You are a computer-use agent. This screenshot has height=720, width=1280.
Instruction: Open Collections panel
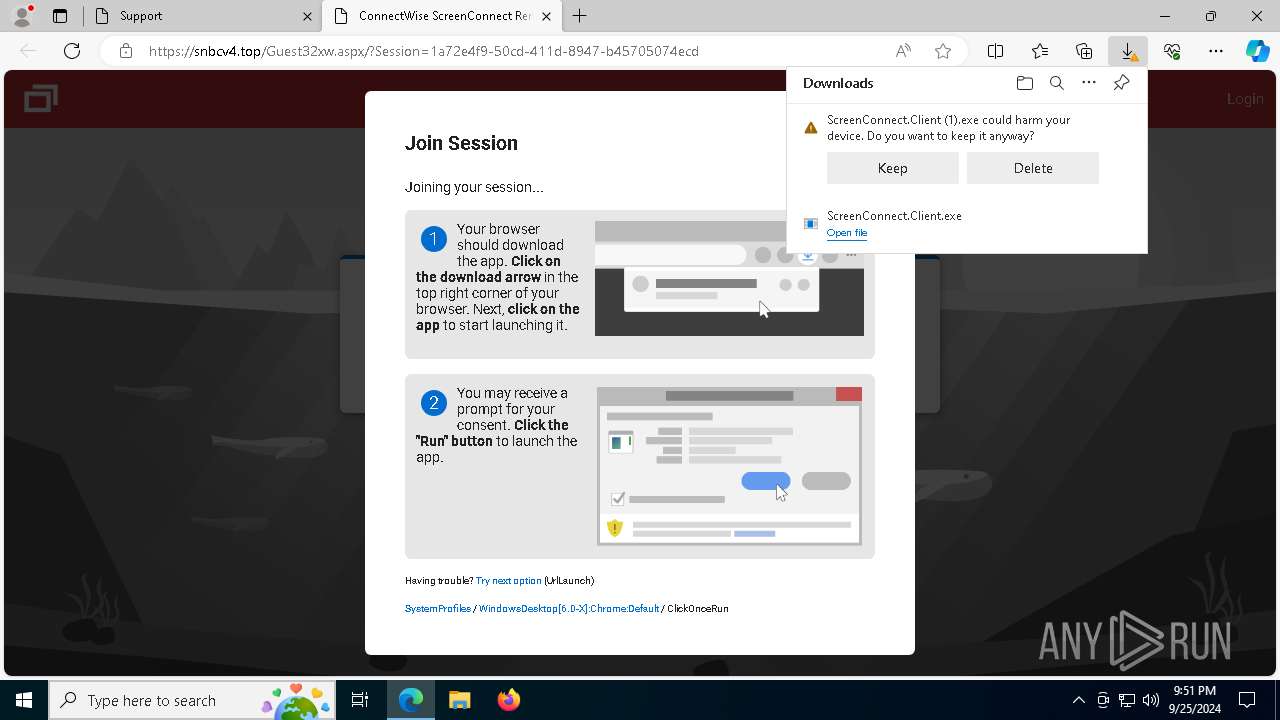[x=1084, y=51]
